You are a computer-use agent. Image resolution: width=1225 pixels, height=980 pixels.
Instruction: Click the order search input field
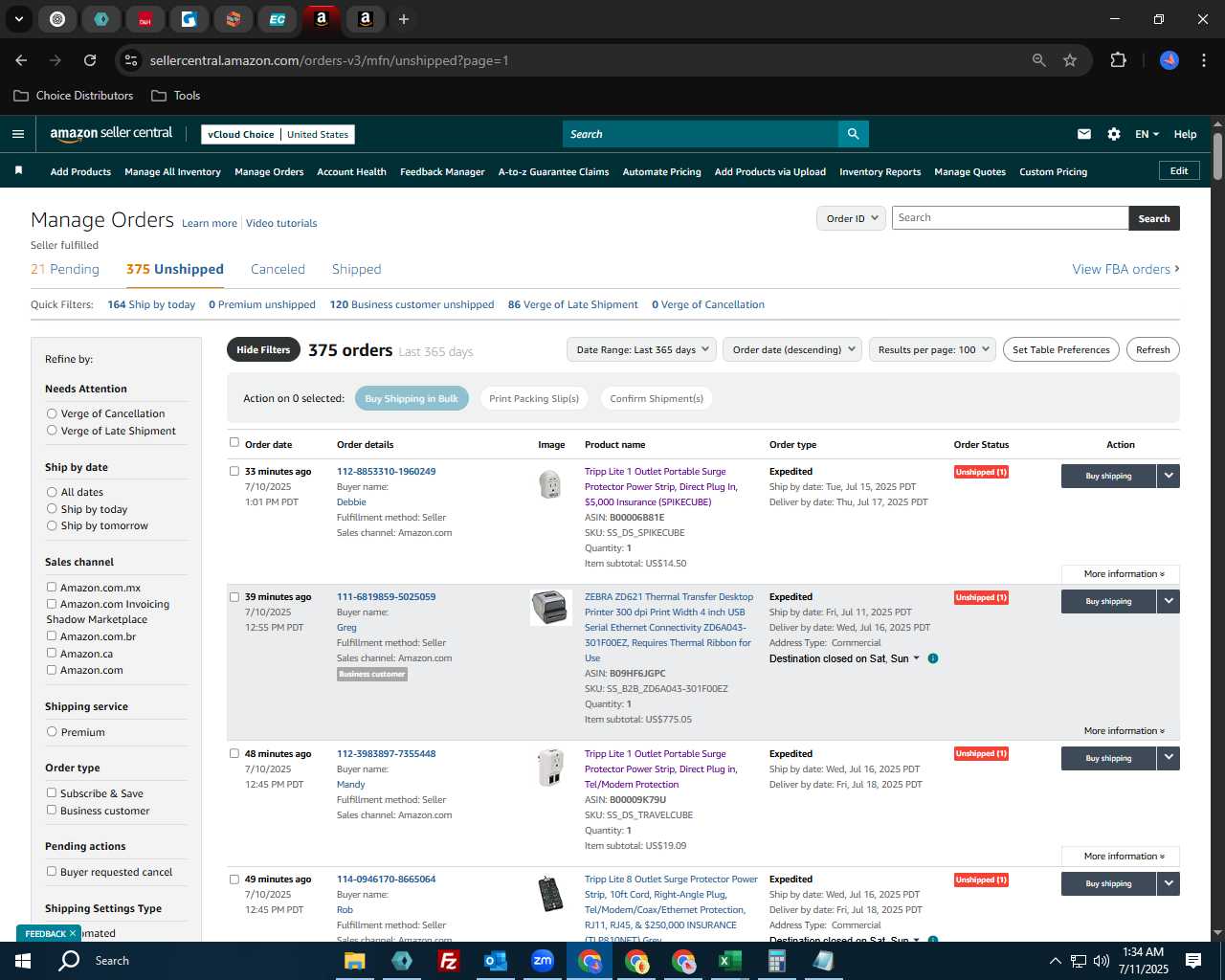(x=1010, y=218)
